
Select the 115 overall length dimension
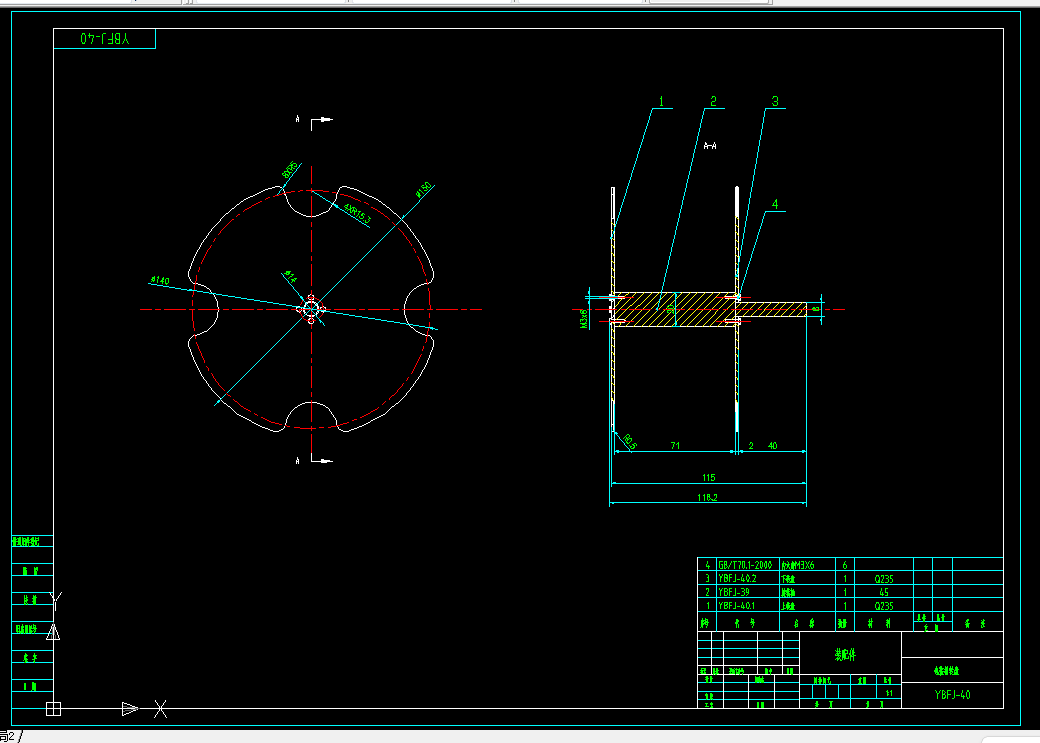(x=708, y=478)
